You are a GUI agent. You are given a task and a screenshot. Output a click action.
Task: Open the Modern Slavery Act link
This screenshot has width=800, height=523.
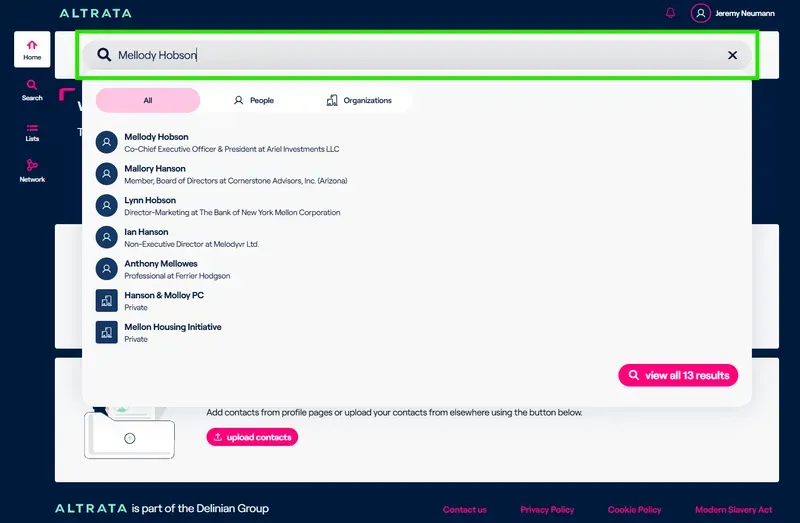pos(734,510)
